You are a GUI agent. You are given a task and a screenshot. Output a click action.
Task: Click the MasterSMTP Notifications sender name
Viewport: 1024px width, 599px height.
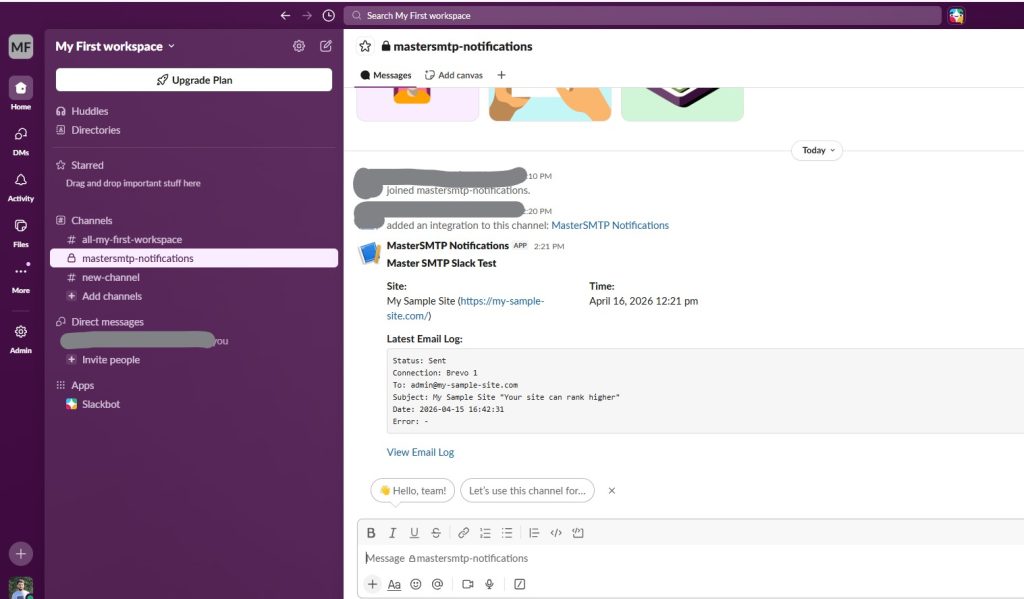(447, 246)
